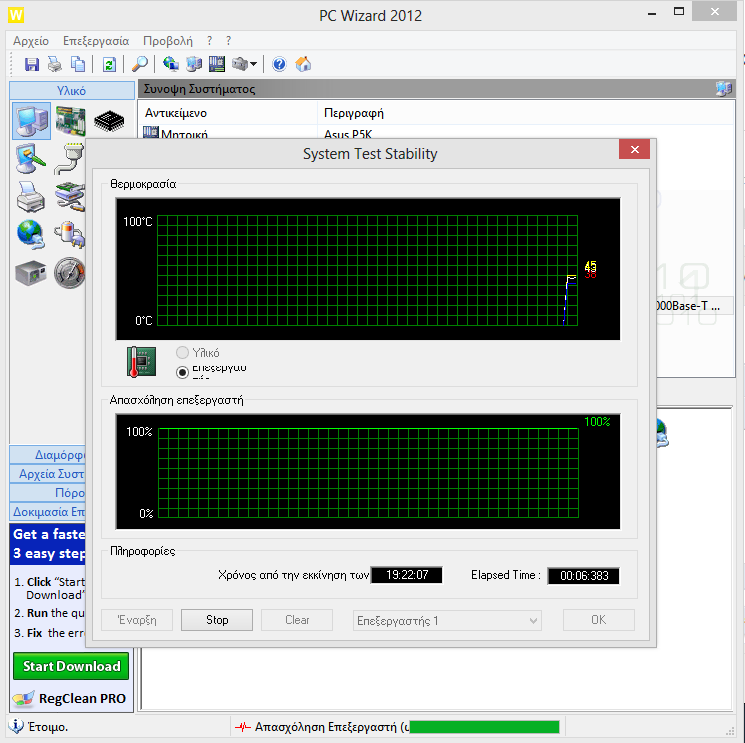Viewport: 745px width, 743px height.
Task: Select the Multimedia devices icon in sidebar
Action: pos(70,234)
